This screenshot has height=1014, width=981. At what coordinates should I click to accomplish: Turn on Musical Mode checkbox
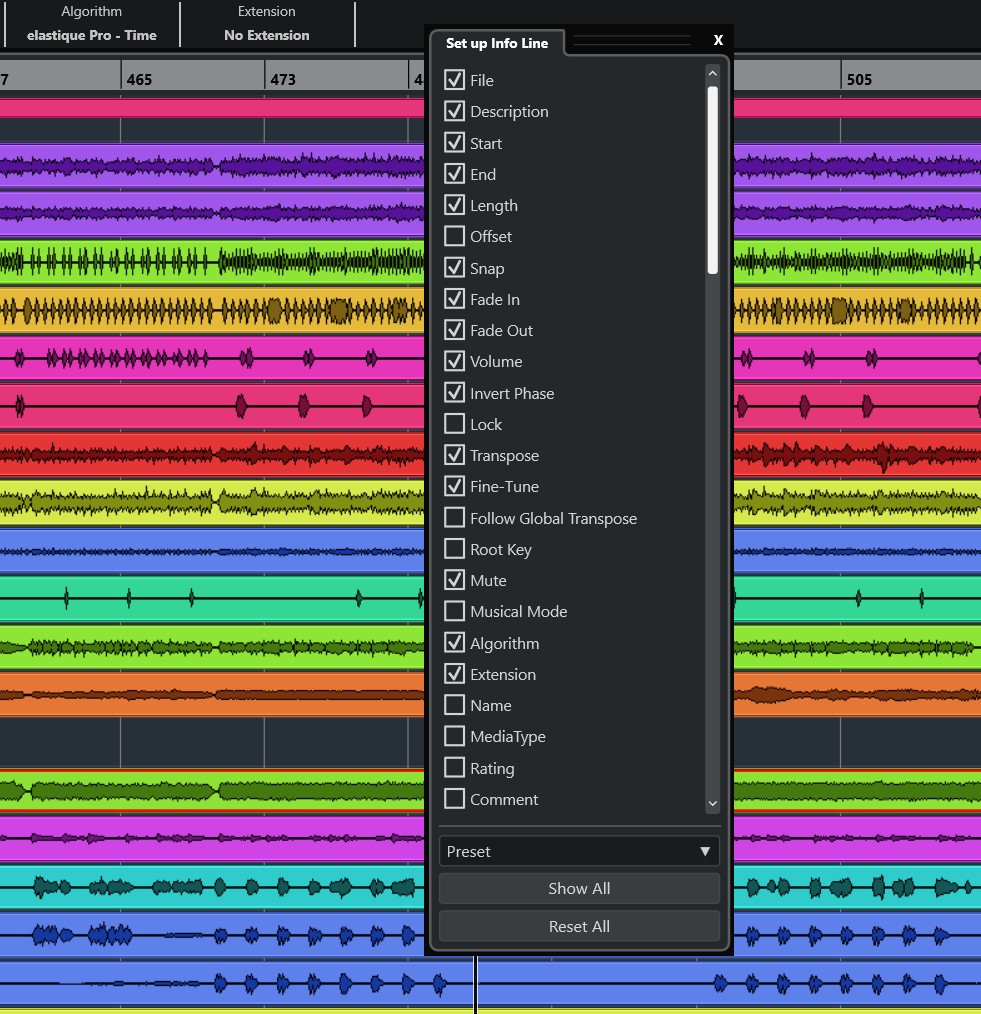coord(454,611)
